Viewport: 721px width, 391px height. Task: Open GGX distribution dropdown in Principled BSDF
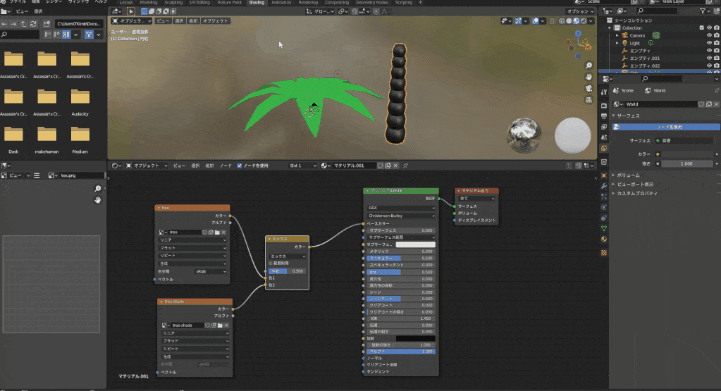pyautogui.click(x=401, y=208)
